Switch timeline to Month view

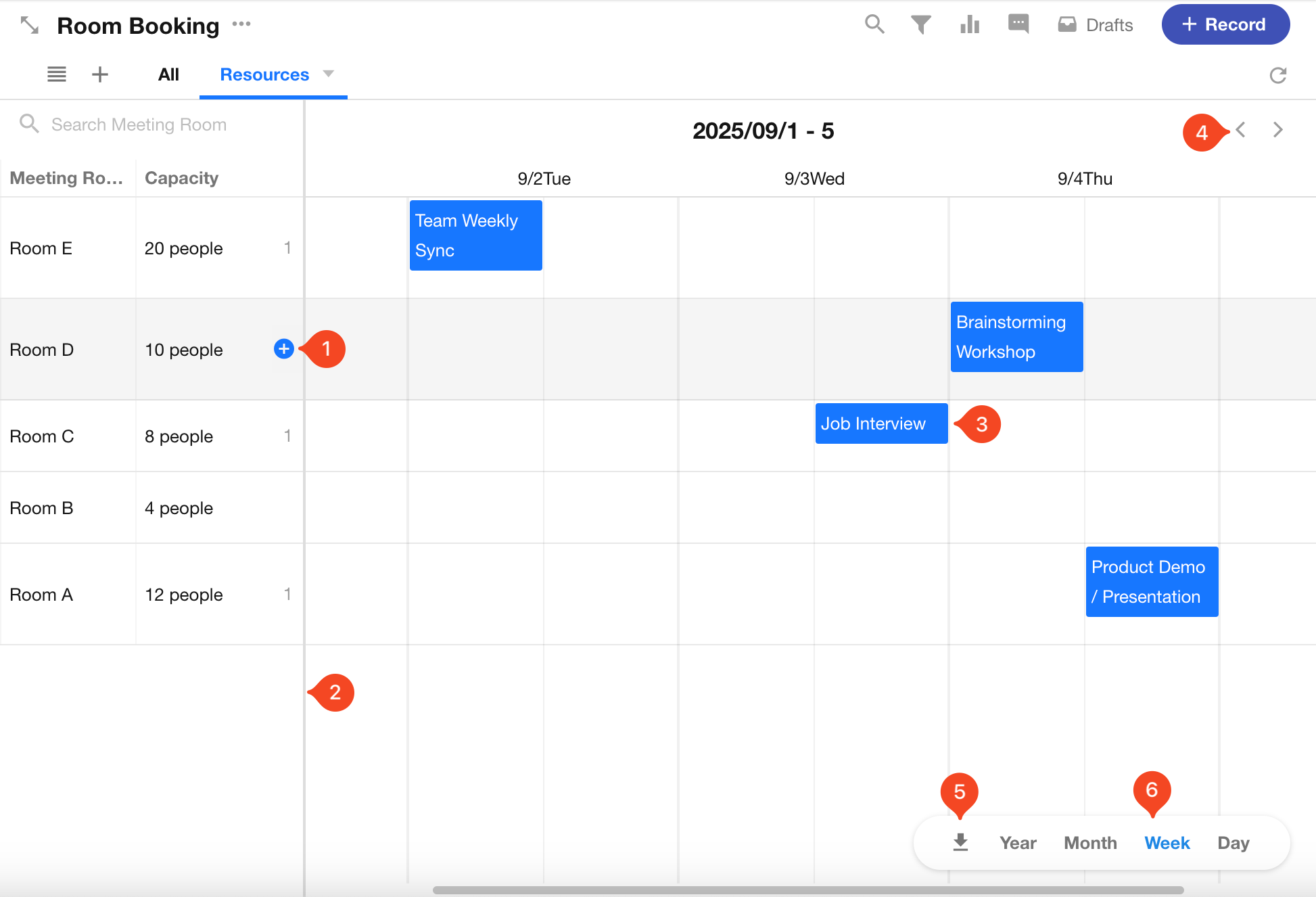(x=1090, y=843)
